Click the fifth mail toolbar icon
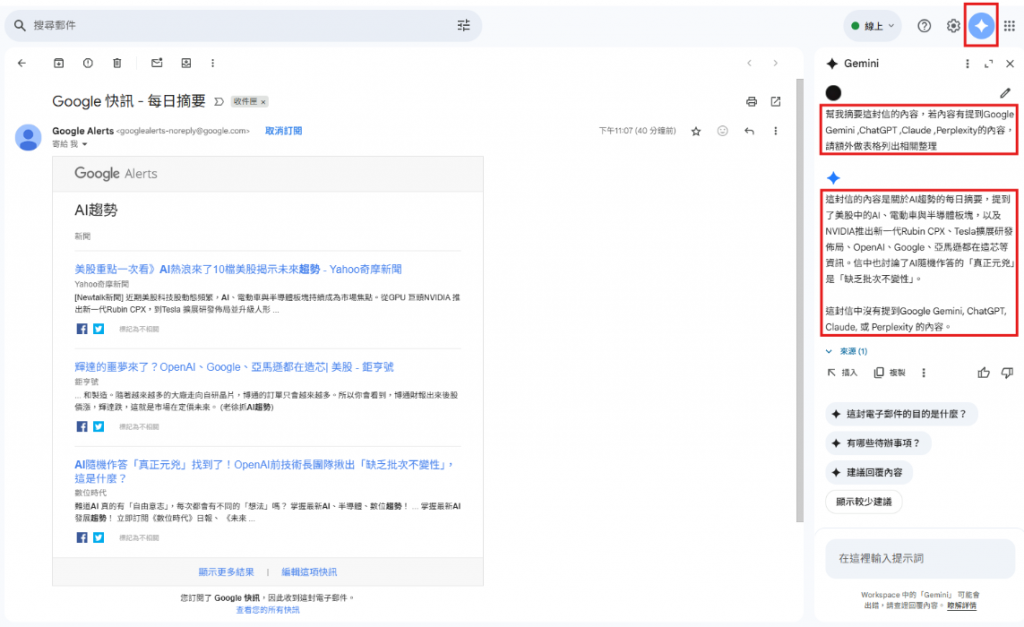The height and width of the screenshot is (627, 1024). pos(186,63)
